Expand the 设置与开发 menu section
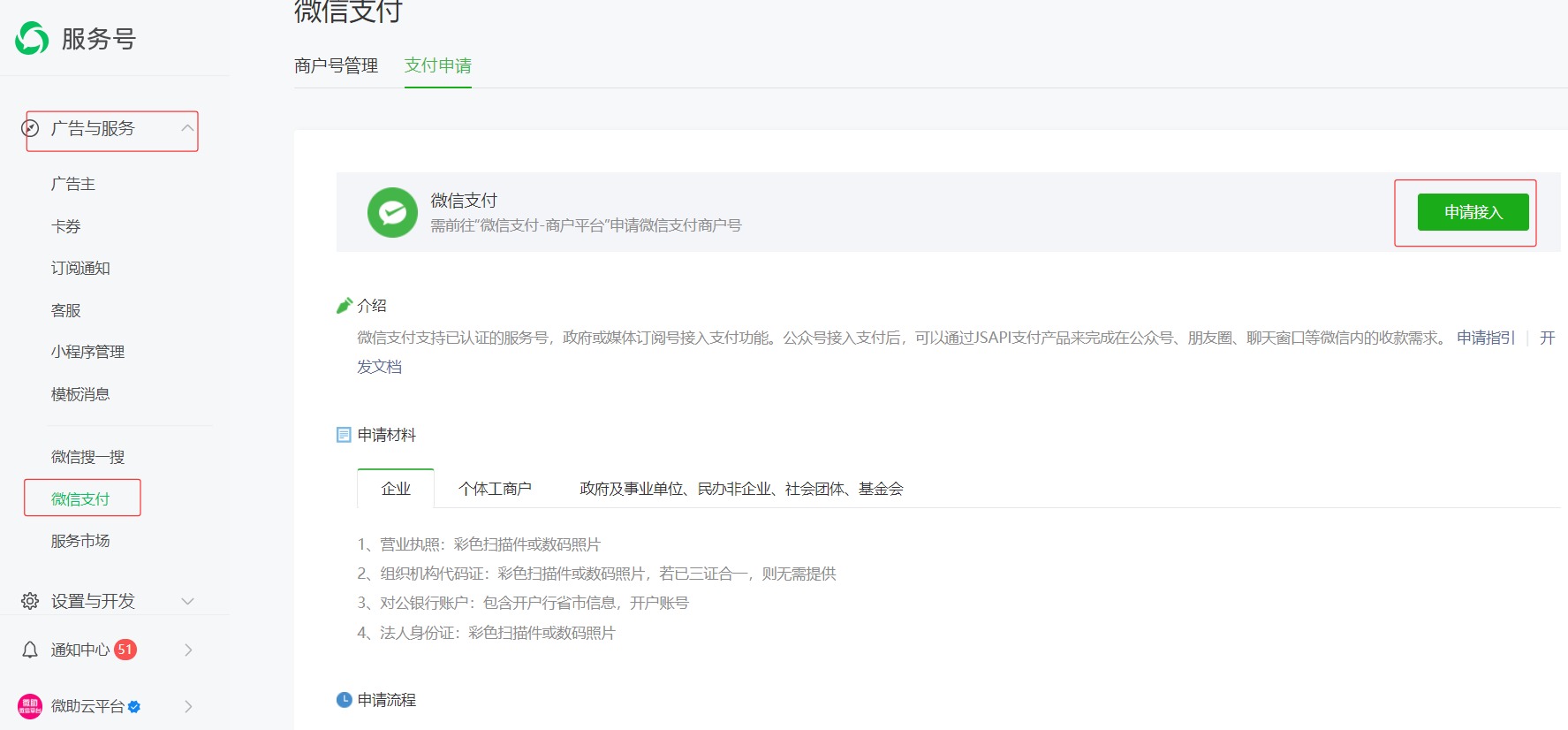Viewport: 1568px width, 730px height. point(187,602)
